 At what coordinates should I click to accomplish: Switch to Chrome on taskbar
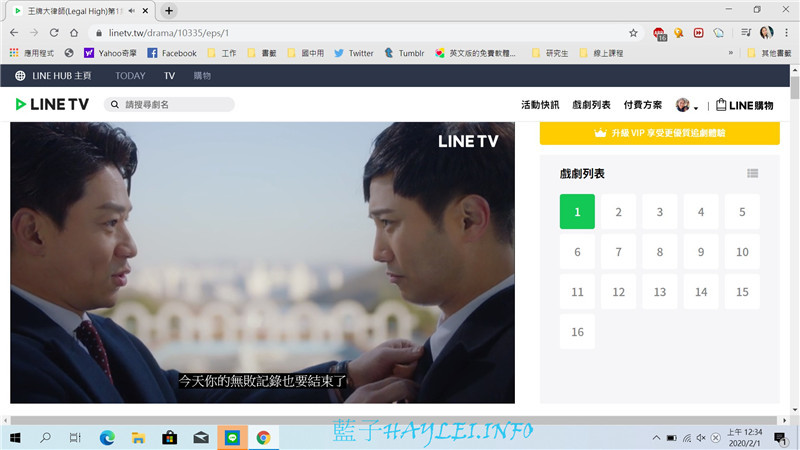point(263,438)
